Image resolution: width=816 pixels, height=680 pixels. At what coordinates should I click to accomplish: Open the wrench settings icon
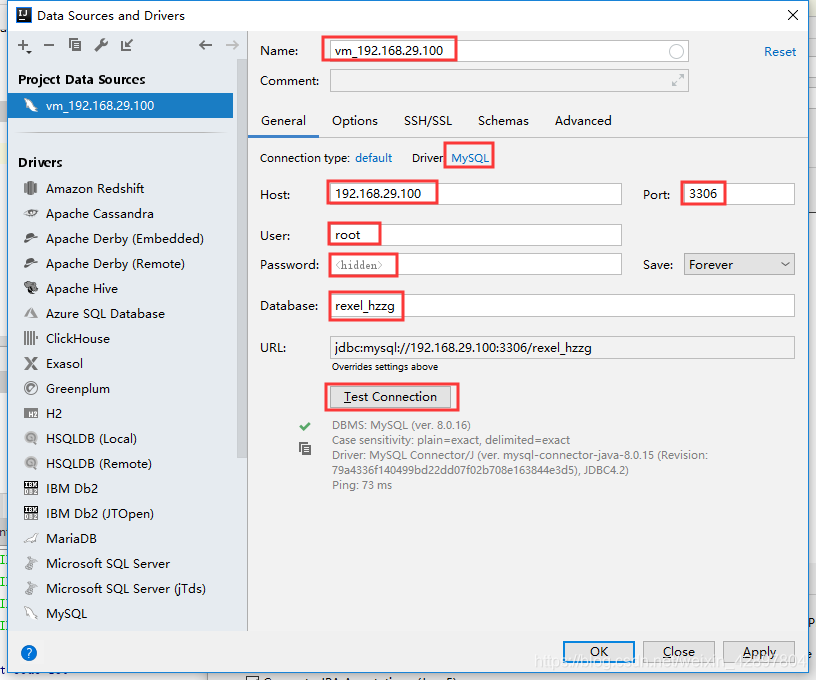(x=101, y=45)
